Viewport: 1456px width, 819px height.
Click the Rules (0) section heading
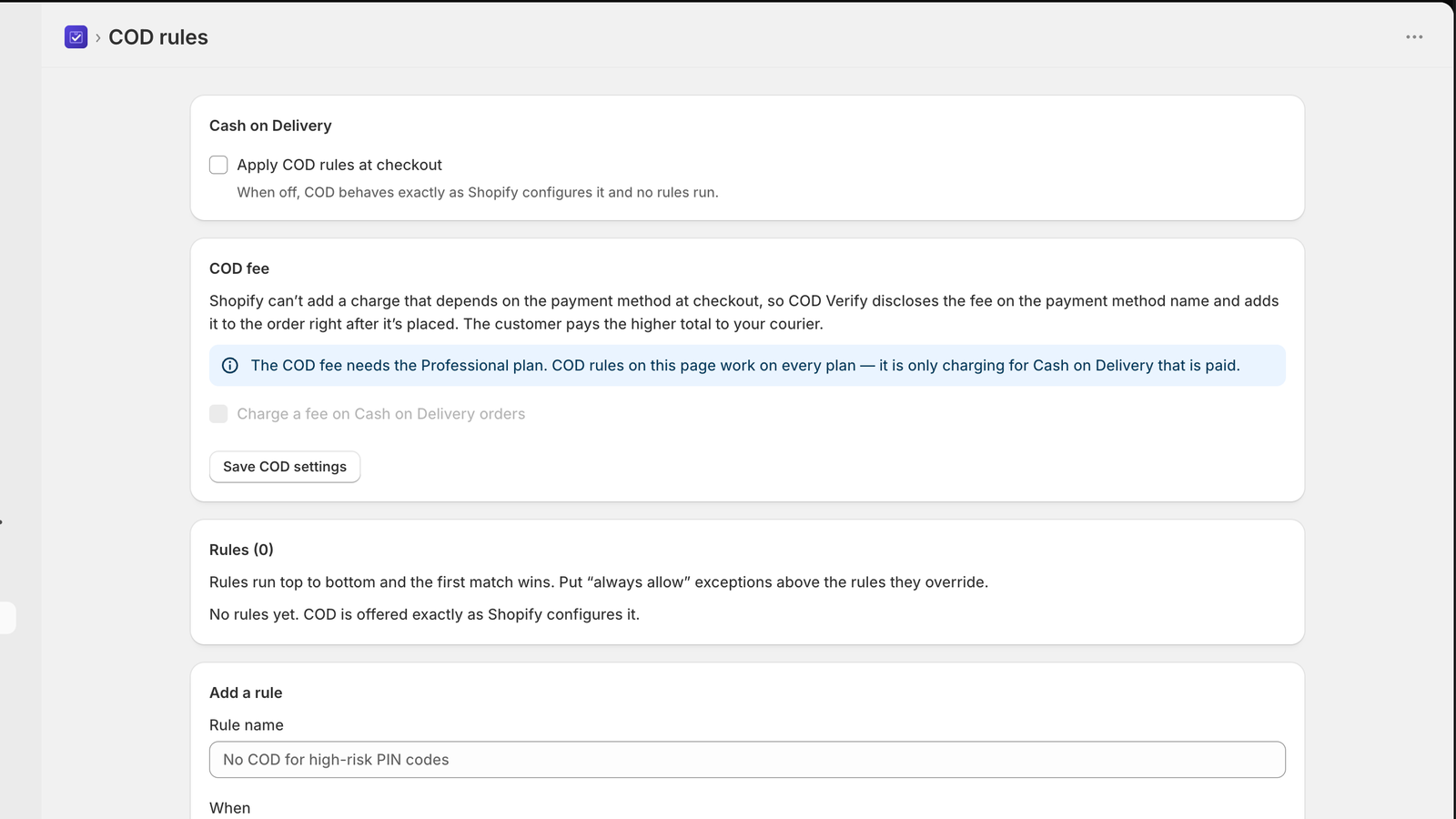click(241, 550)
